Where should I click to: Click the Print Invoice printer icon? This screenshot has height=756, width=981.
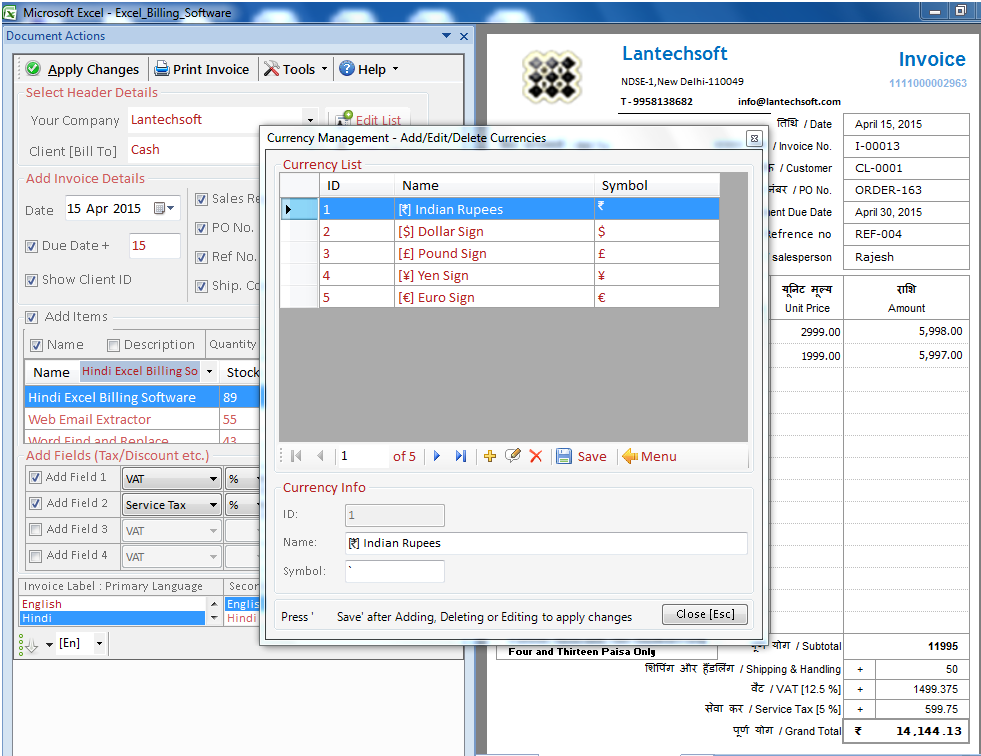(x=162, y=69)
